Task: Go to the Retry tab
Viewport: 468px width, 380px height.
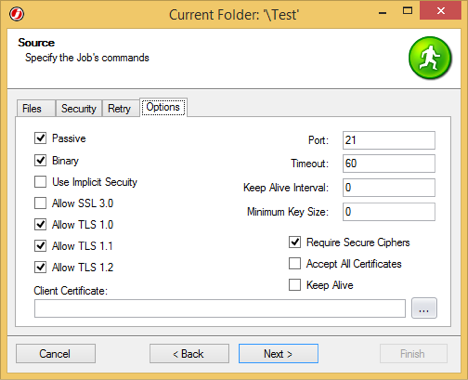Action: pyautogui.click(x=120, y=108)
